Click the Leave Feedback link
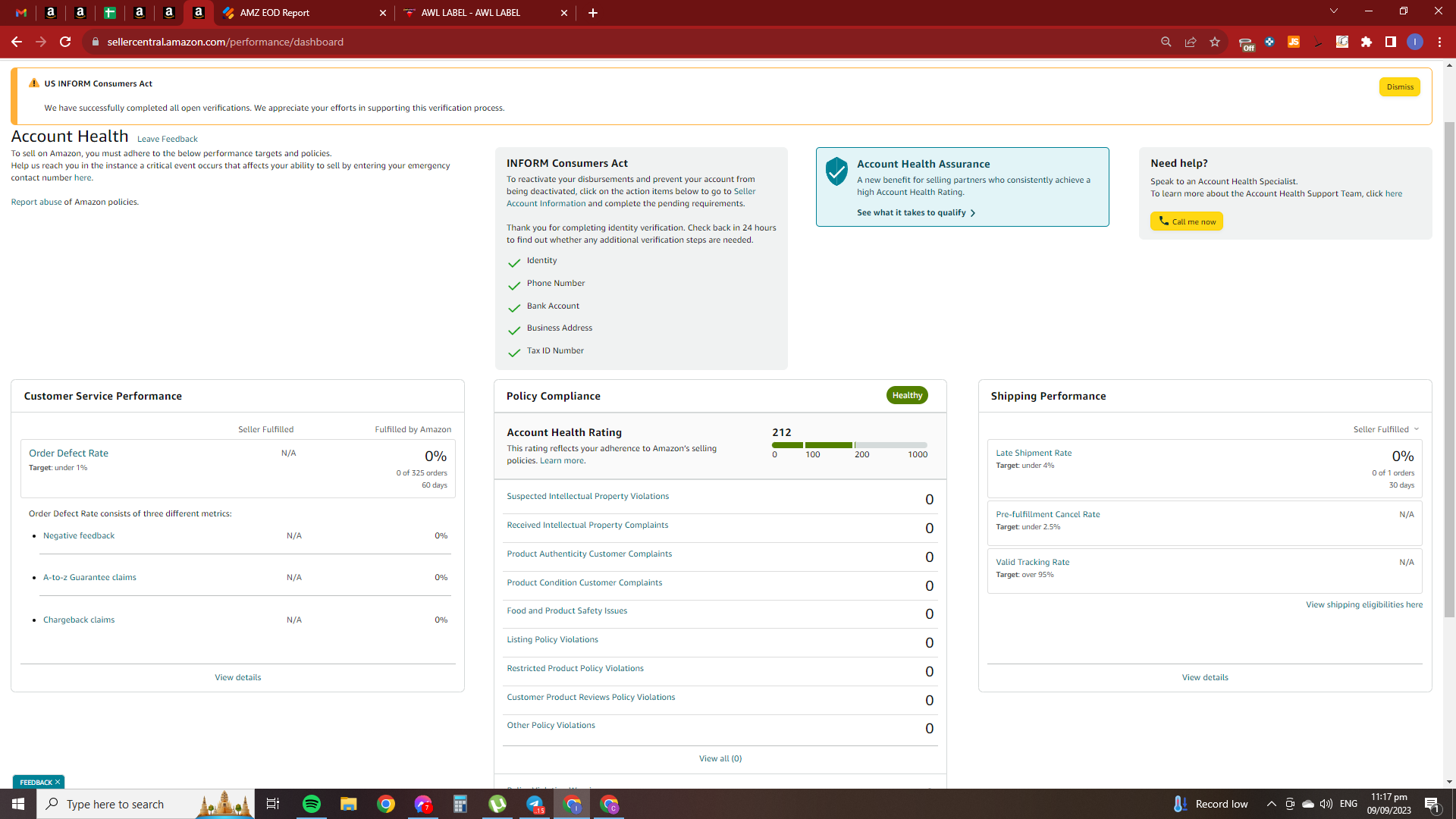1456x819 pixels. coord(168,139)
